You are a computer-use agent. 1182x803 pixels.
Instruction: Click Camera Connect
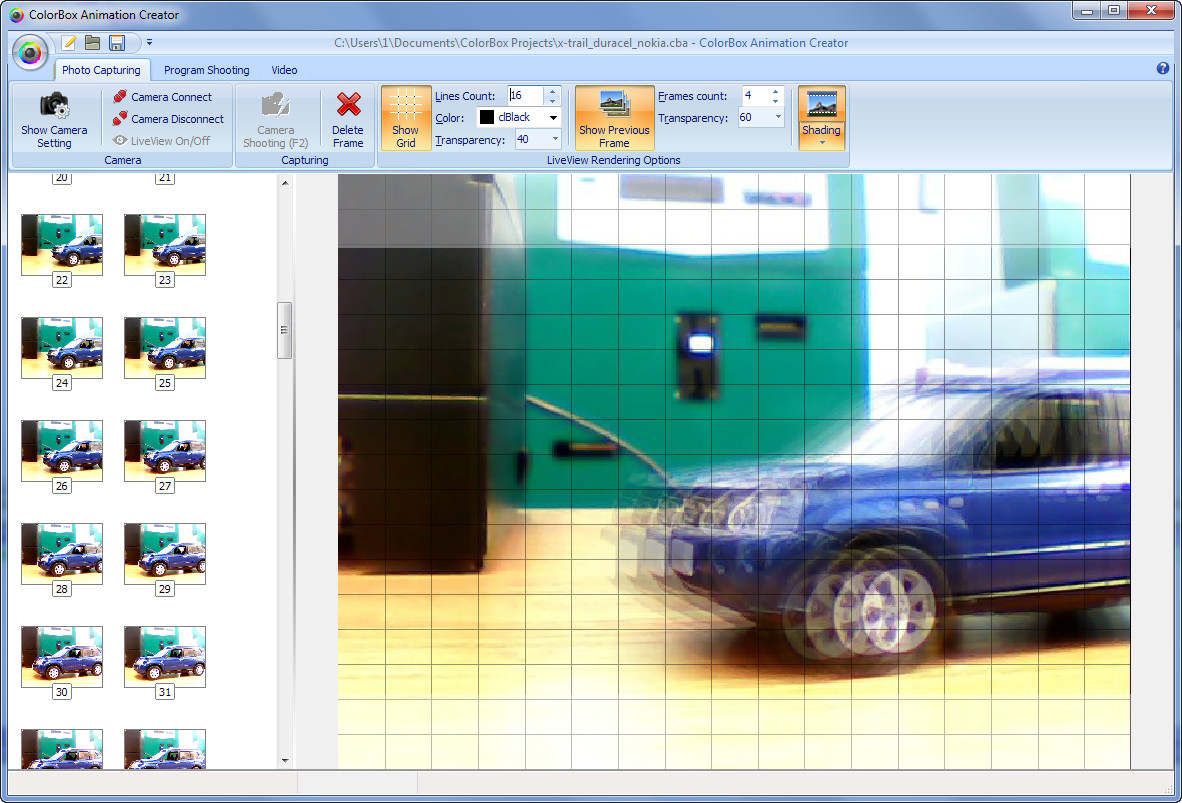coord(163,97)
